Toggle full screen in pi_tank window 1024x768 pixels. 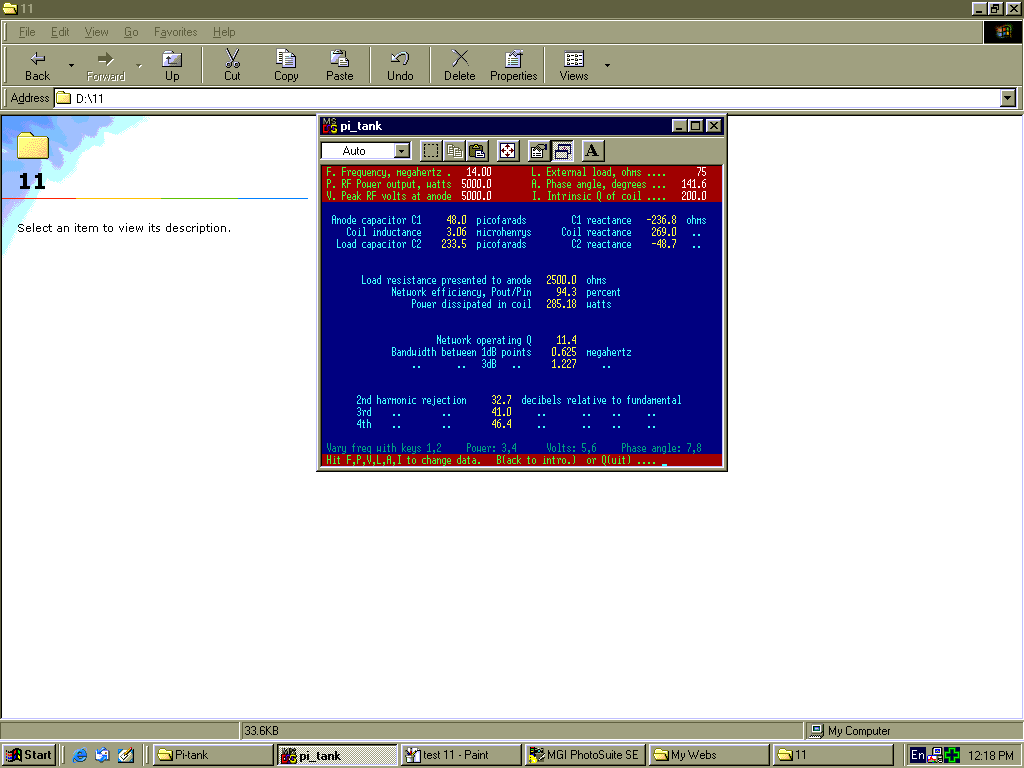(507, 151)
